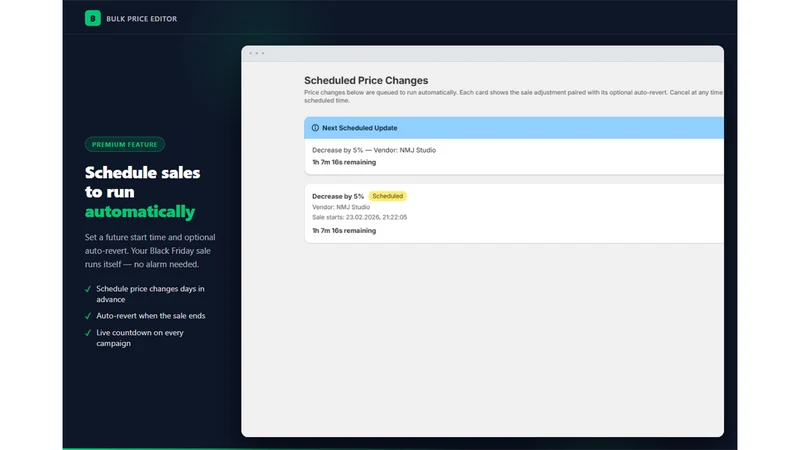Screen dimensions: 800x450
Task: Click countdown below the Sale starts line
Action: 344,231
